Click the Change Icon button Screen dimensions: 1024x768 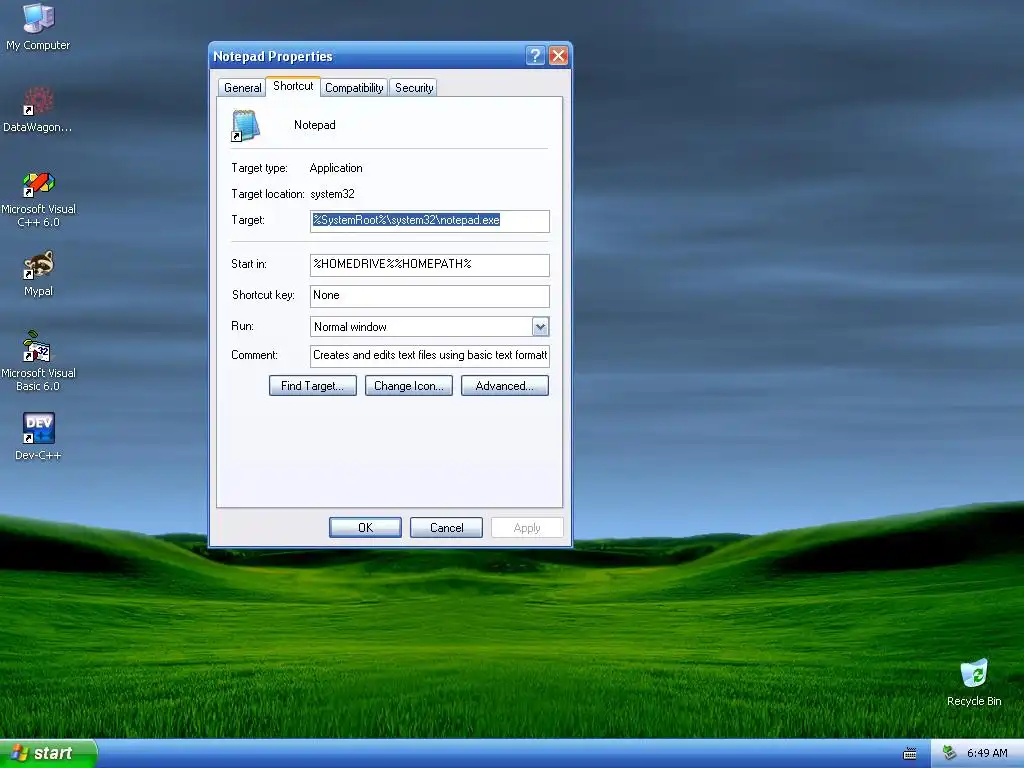pos(408,386)
